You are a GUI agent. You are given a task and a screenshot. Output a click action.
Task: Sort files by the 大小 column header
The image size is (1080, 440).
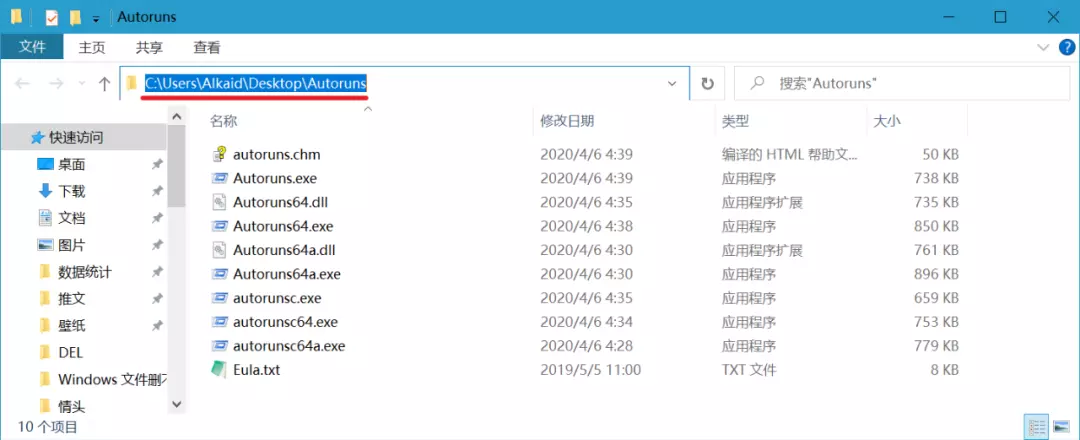click(x=887, y=121)
